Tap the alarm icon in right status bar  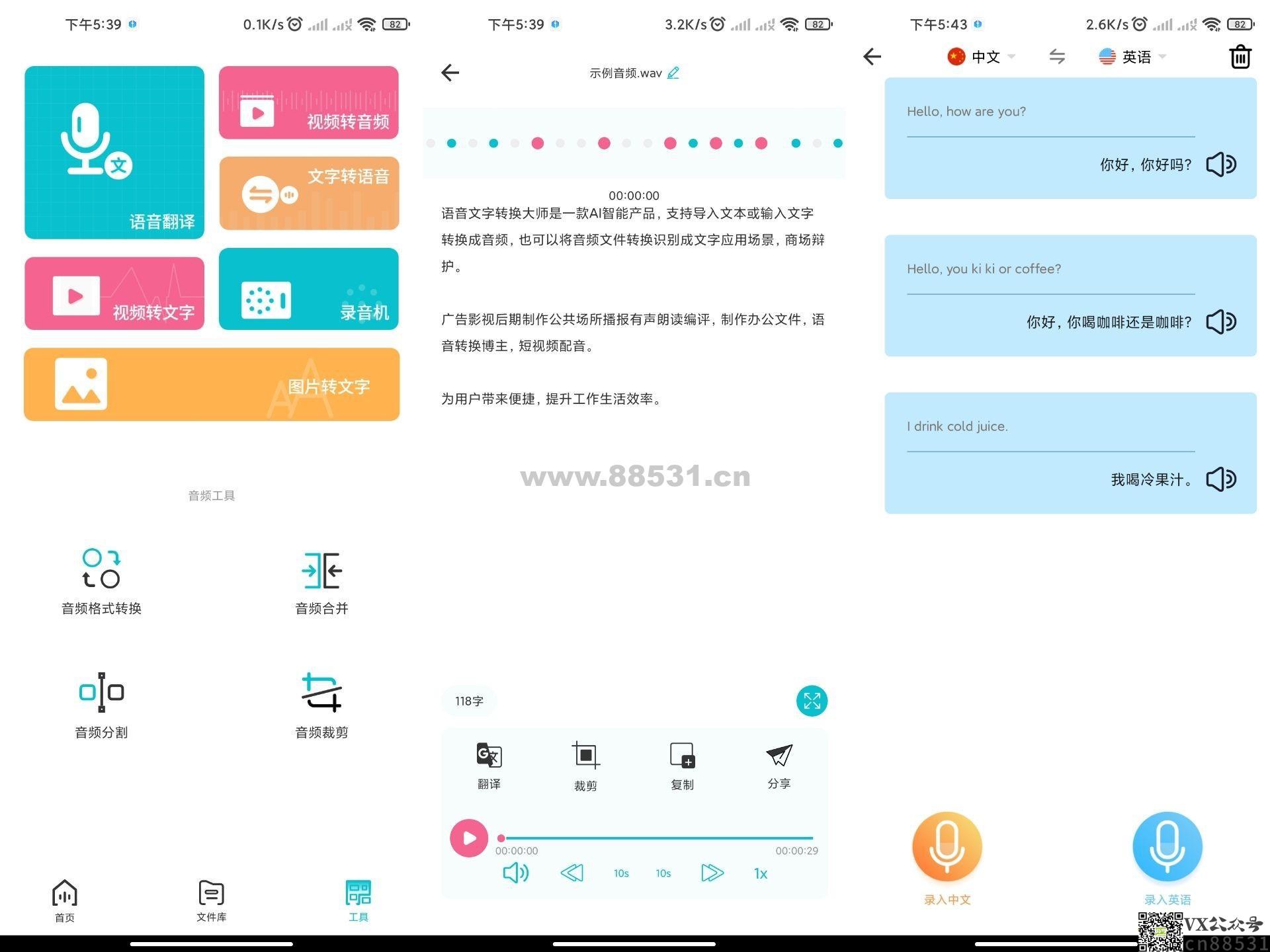click(1139, 24)
